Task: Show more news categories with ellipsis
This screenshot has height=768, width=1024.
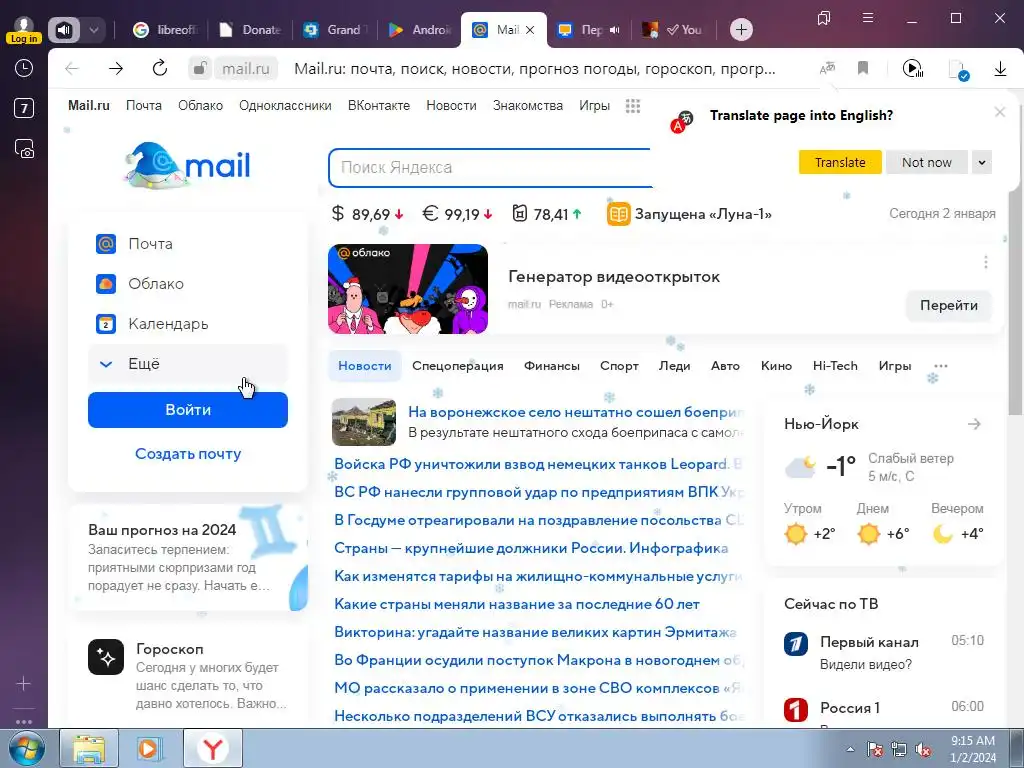Action: point(940,366)
